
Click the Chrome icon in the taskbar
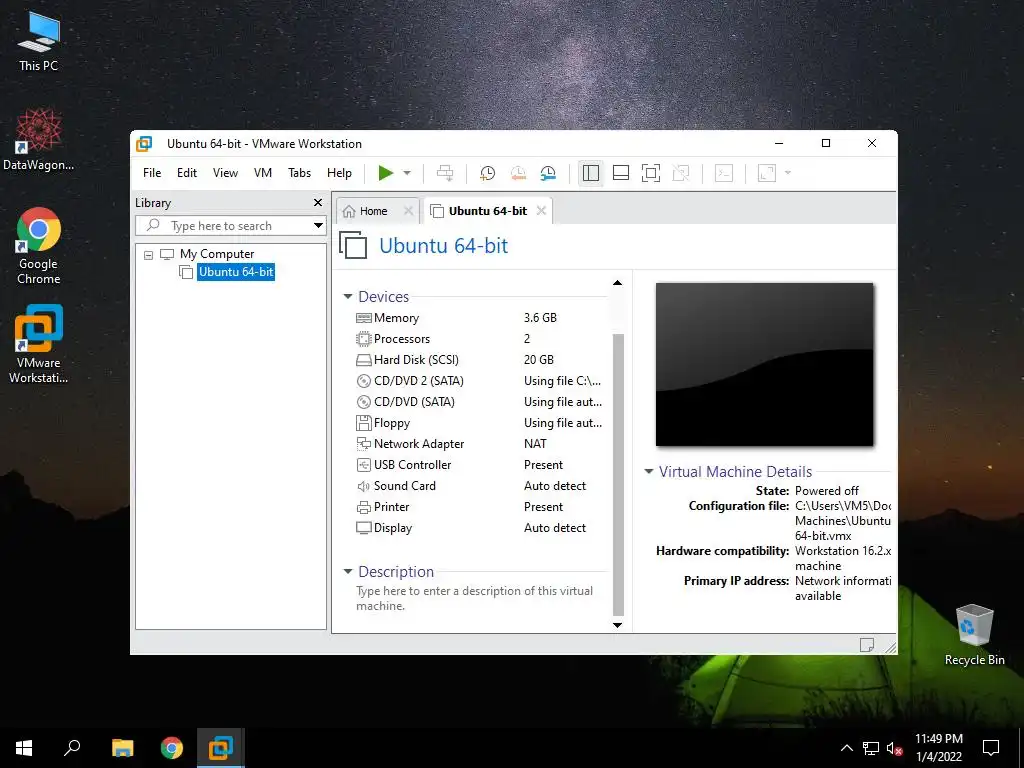172,748
